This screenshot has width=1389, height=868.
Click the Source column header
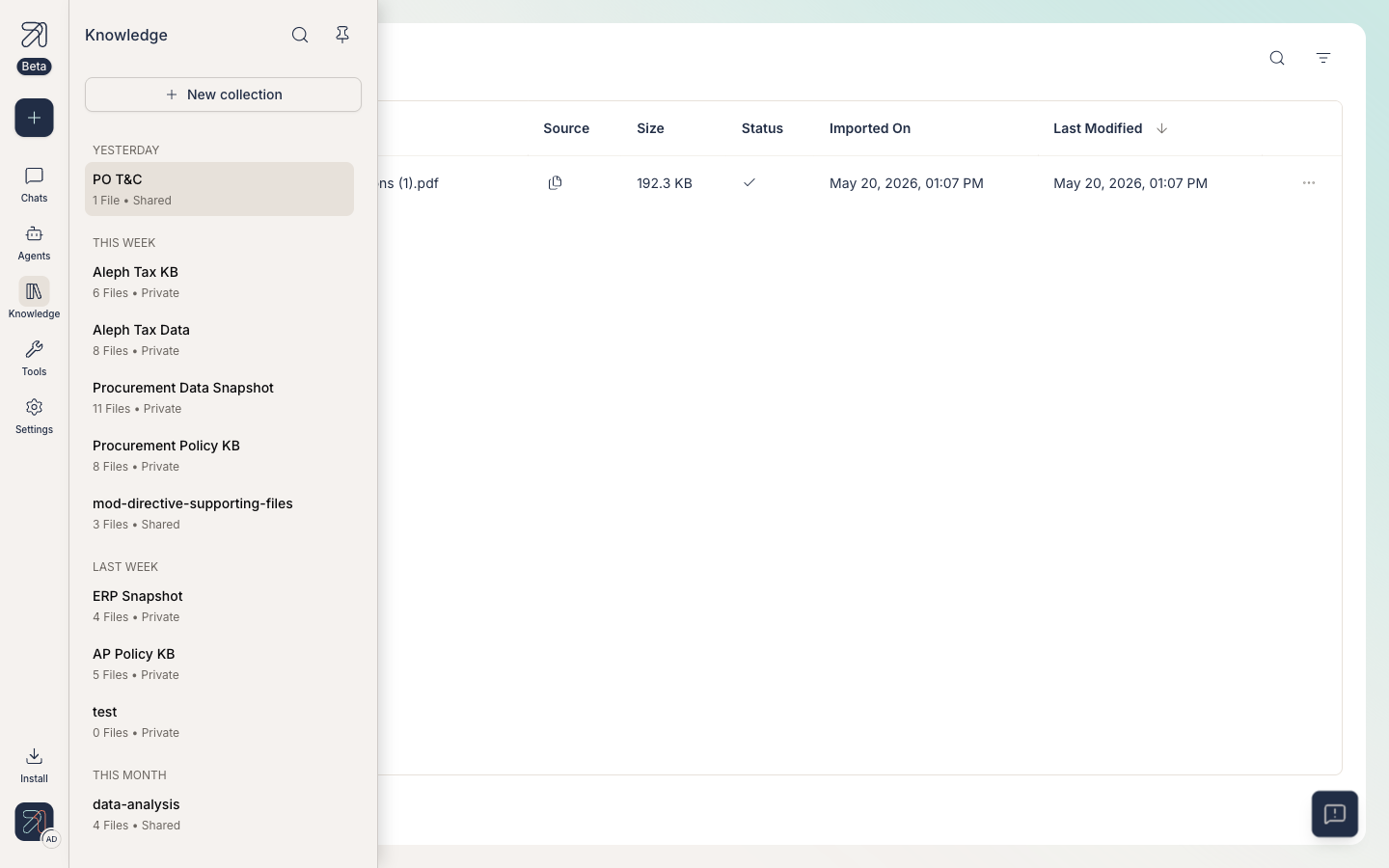[x=566, y=128]
